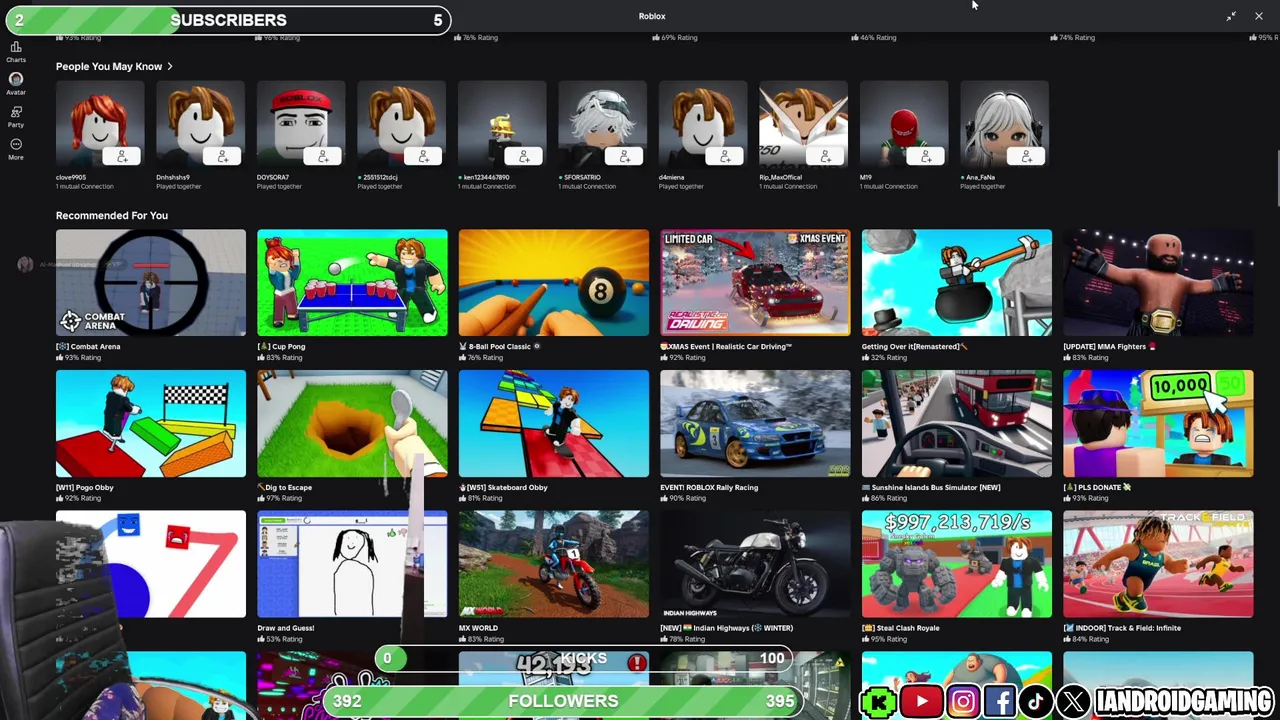Expand People You May Know chevron

(x=170, y=67)
